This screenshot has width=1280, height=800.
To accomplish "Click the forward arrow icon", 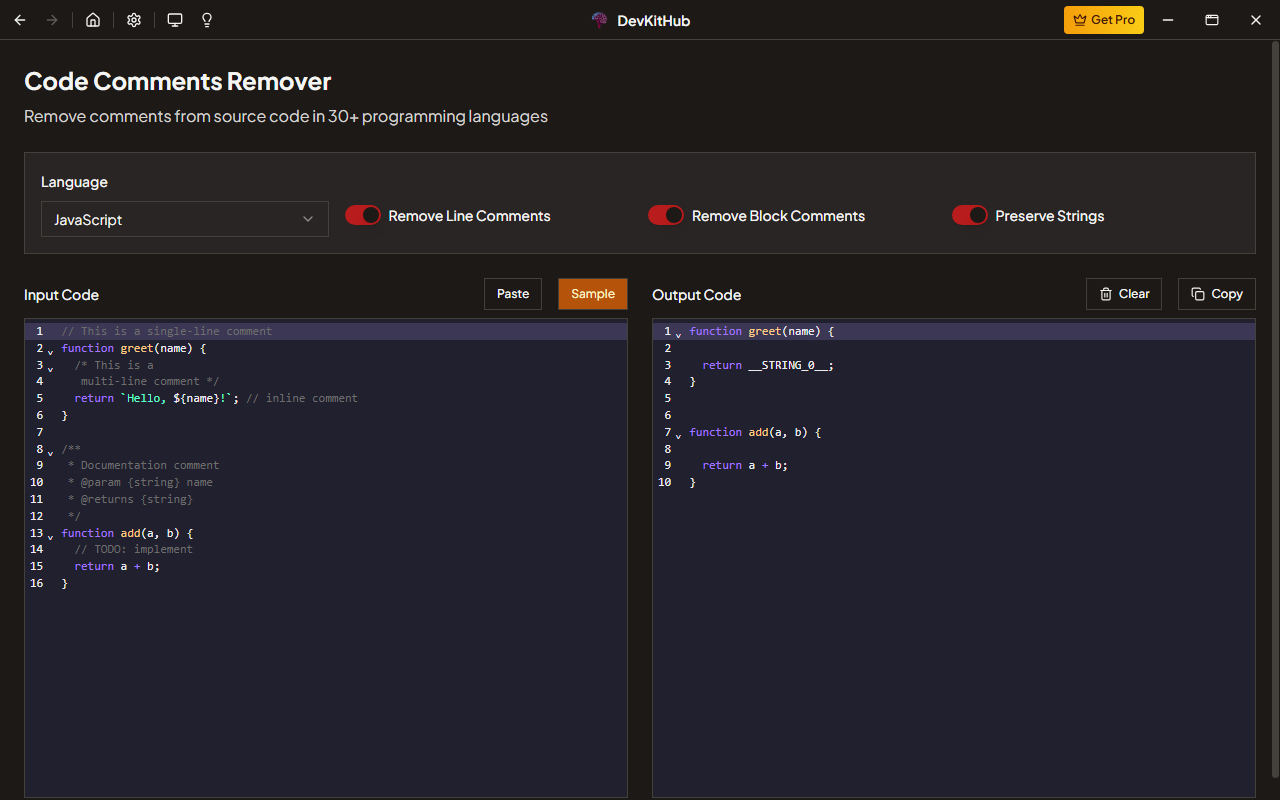I will coord(52,20).
